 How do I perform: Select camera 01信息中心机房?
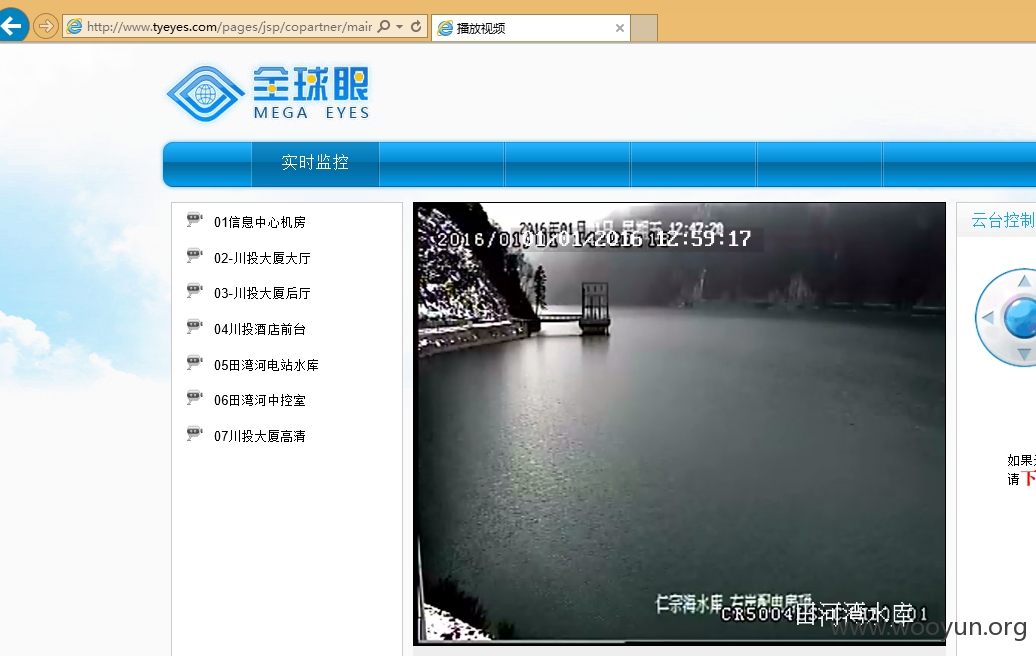coord(260,223)
